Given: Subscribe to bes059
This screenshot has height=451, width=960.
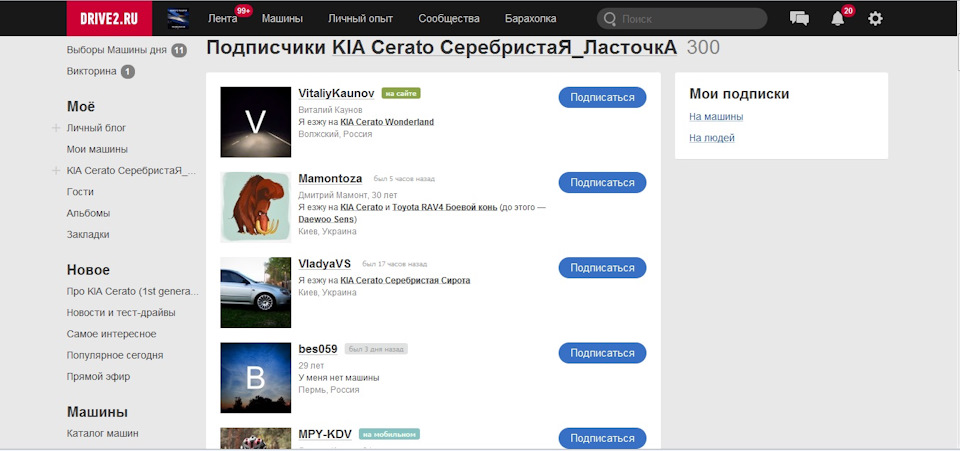Looking at the screenshot, I should click(x=602, y=353).
